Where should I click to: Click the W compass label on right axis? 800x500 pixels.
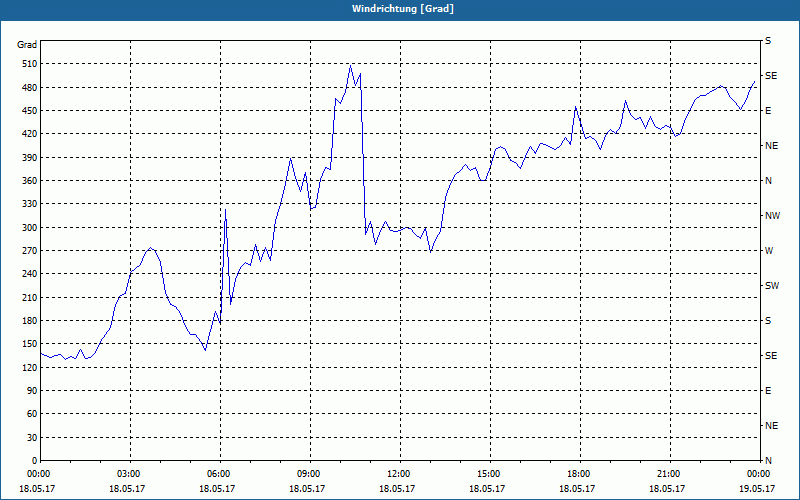tap(769, 251)
